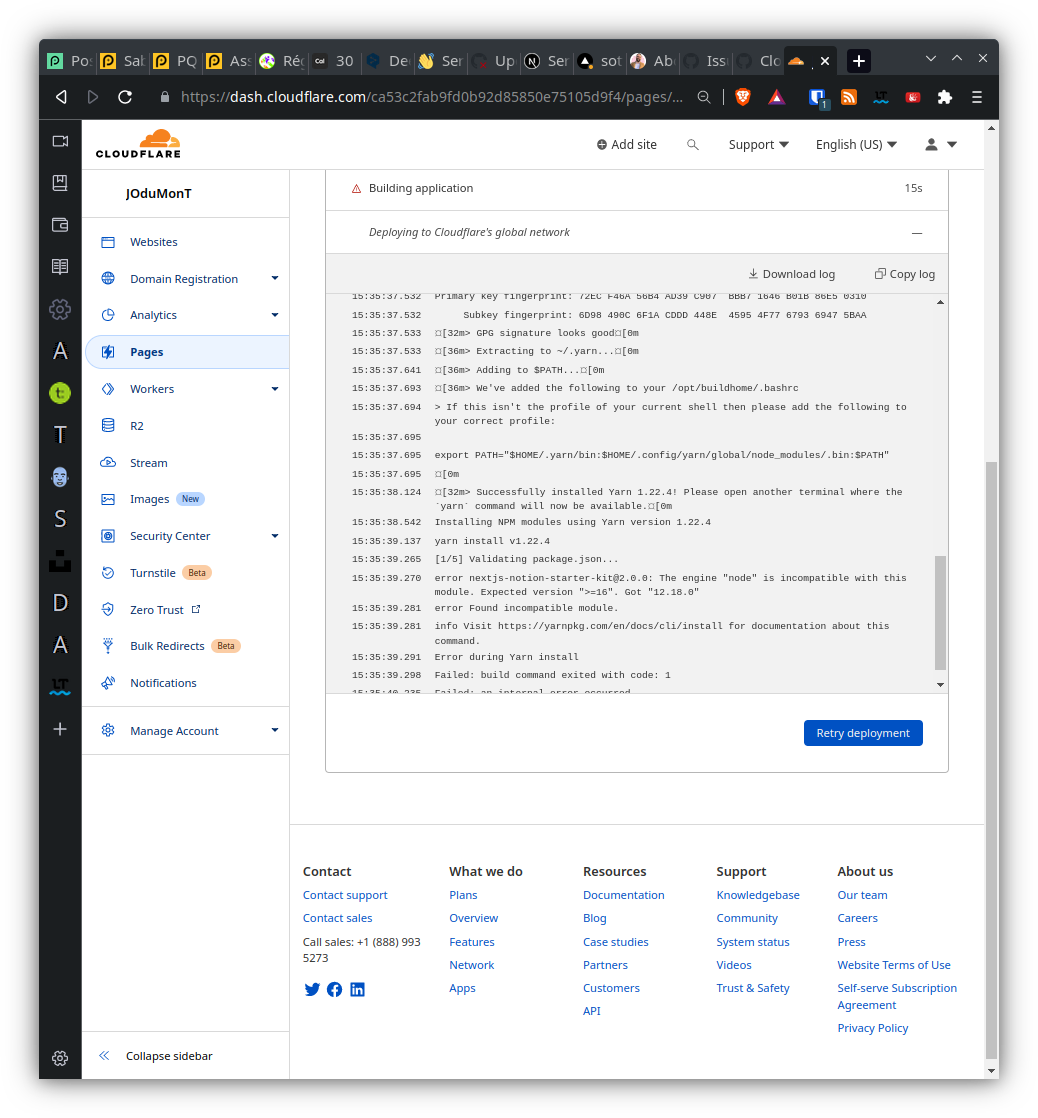Select the Turnstile shield icon

point(108,572)
